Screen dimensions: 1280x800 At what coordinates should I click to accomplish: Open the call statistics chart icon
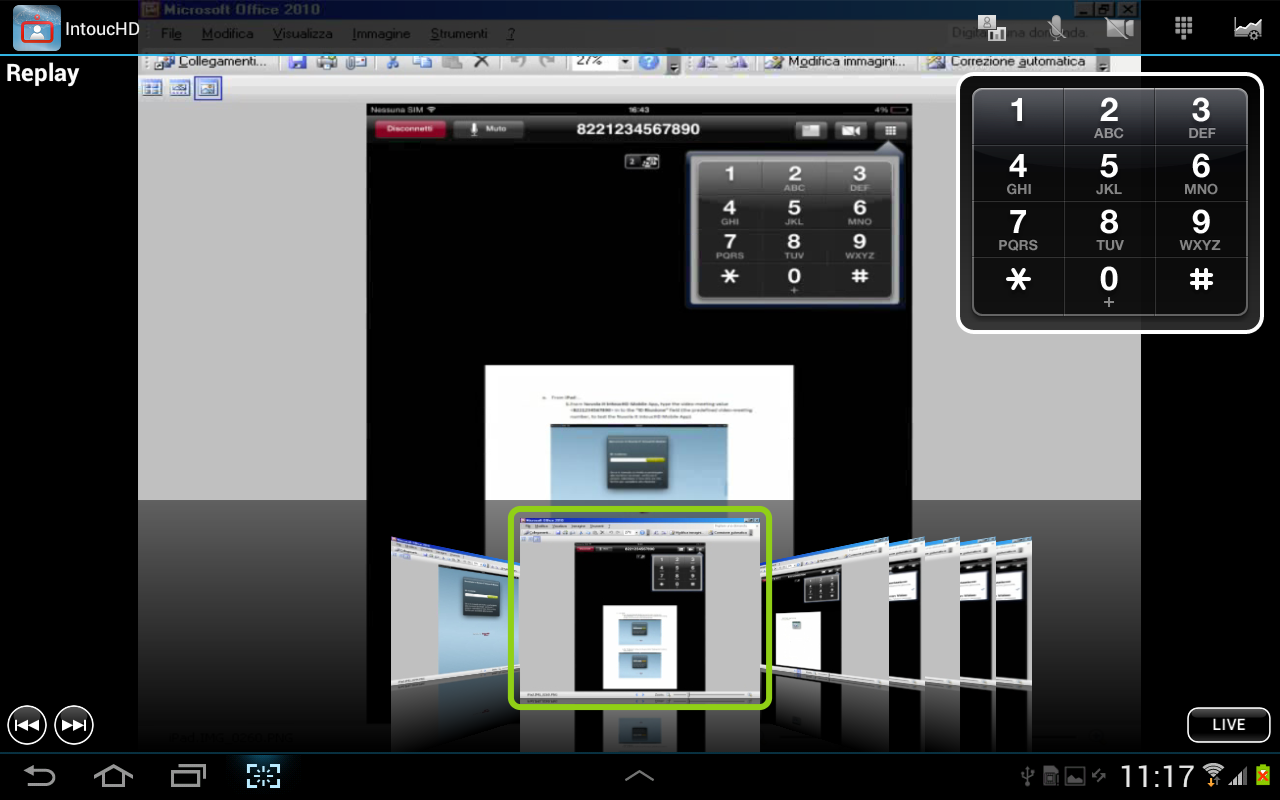coord(1247,28)
